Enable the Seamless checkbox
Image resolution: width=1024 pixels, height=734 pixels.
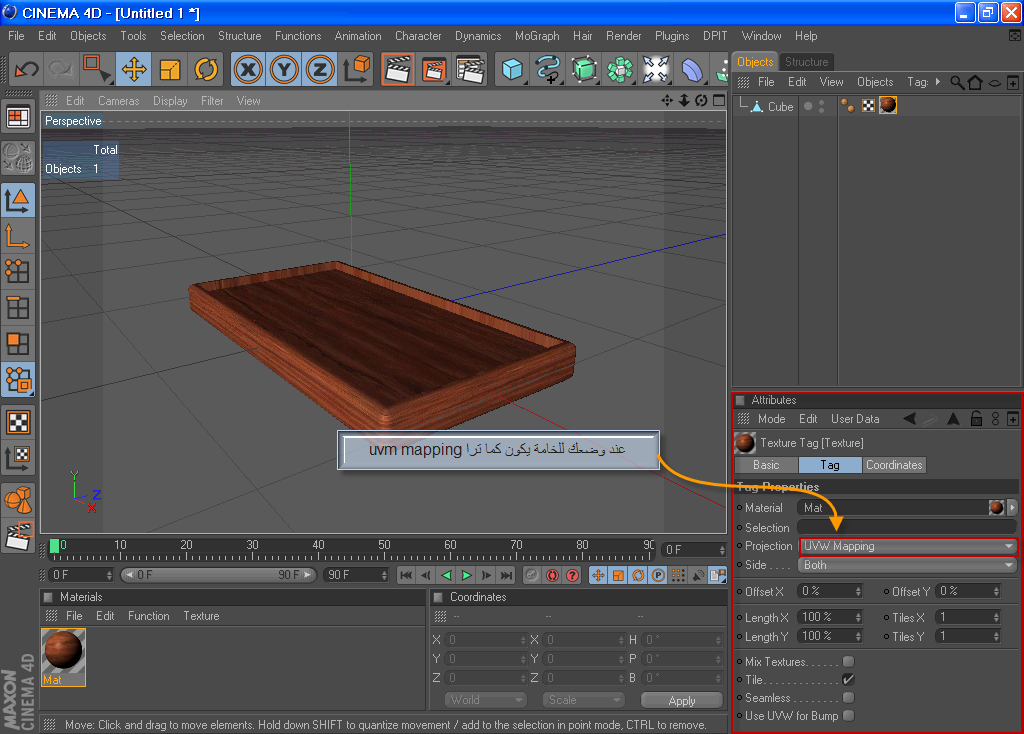click(x=848, y=697)
